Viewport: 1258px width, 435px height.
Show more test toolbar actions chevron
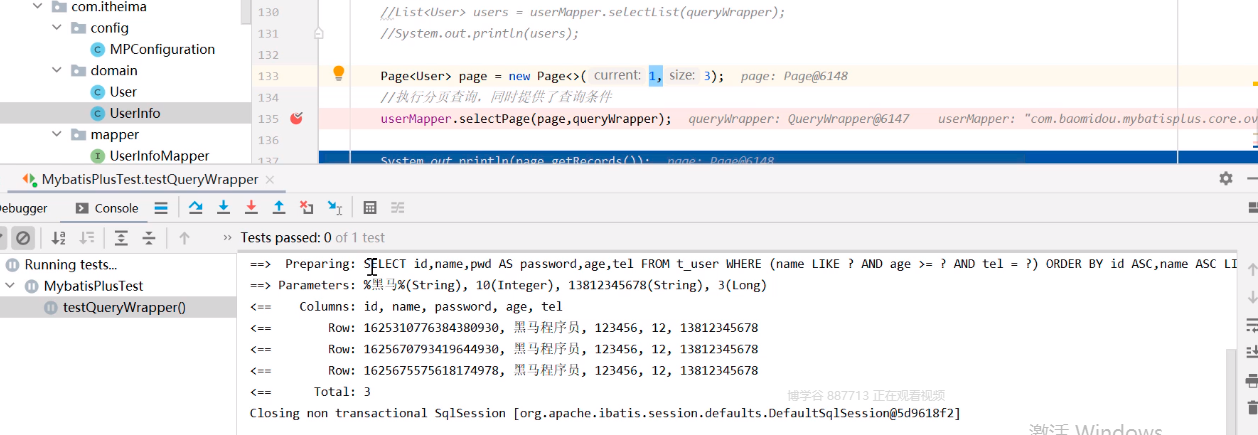[227, 238]
